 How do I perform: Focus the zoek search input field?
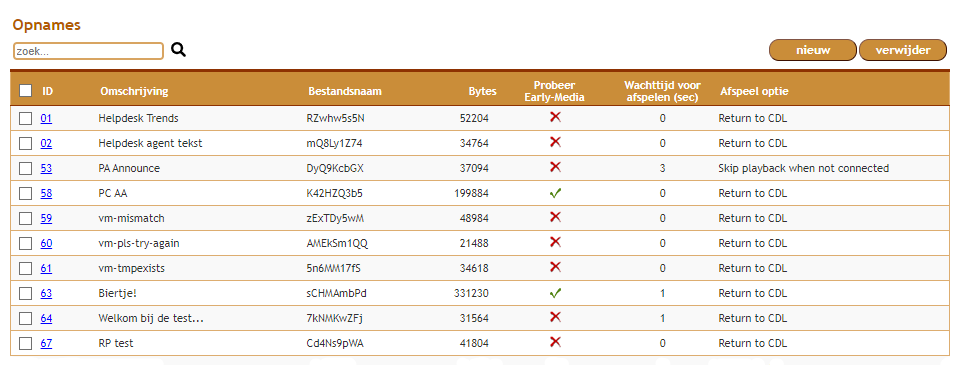coord(88,51)
